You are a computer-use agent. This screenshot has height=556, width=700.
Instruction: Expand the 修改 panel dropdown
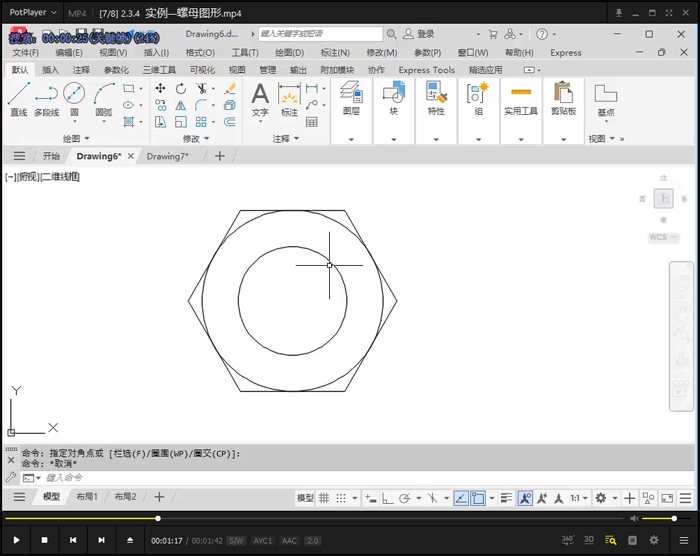click(196, 139)
